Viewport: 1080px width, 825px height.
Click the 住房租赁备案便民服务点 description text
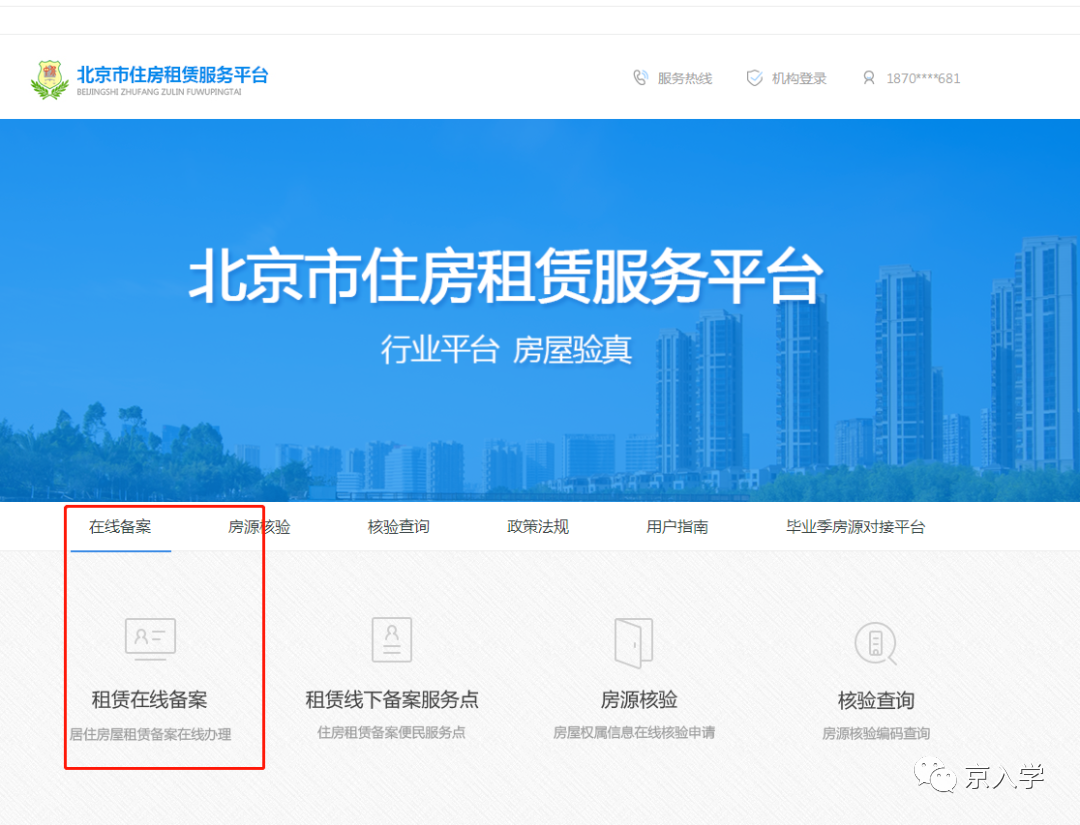click(391, 732)
